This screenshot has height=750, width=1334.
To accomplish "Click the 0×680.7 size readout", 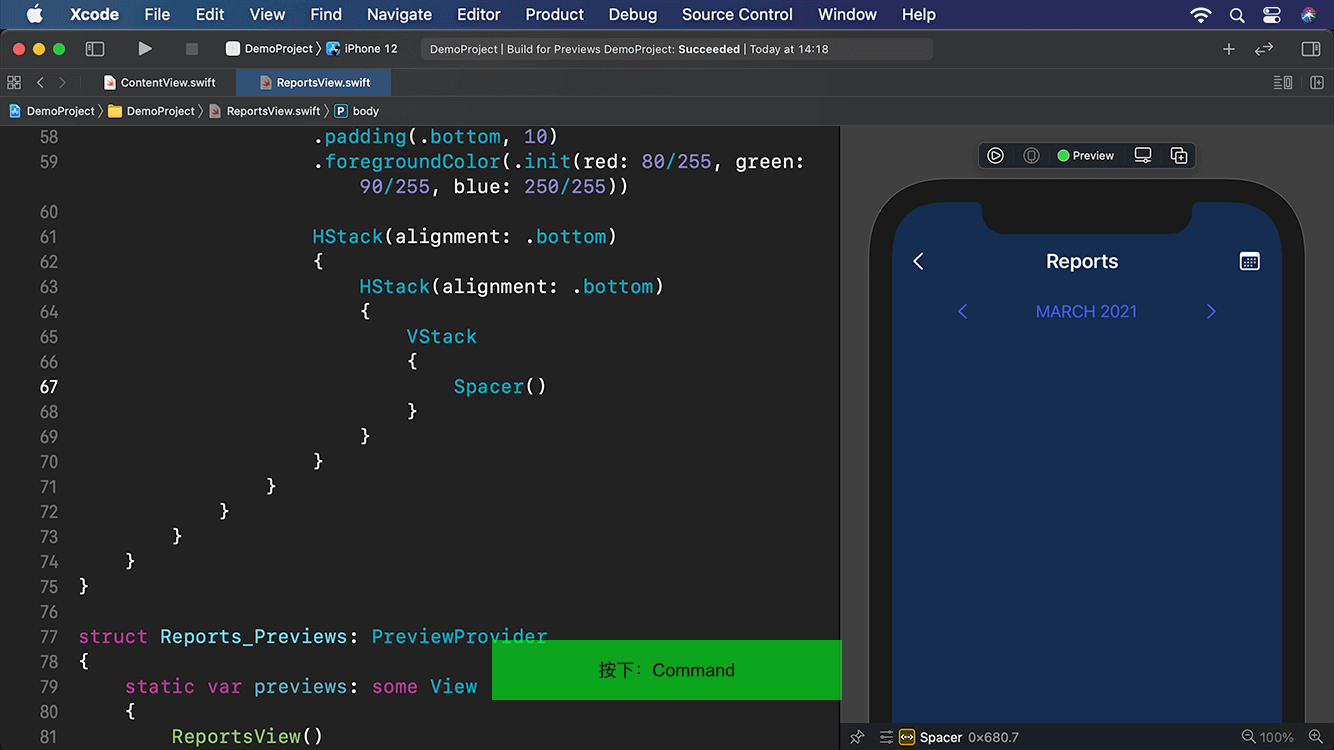I will [x=993, y=737].
